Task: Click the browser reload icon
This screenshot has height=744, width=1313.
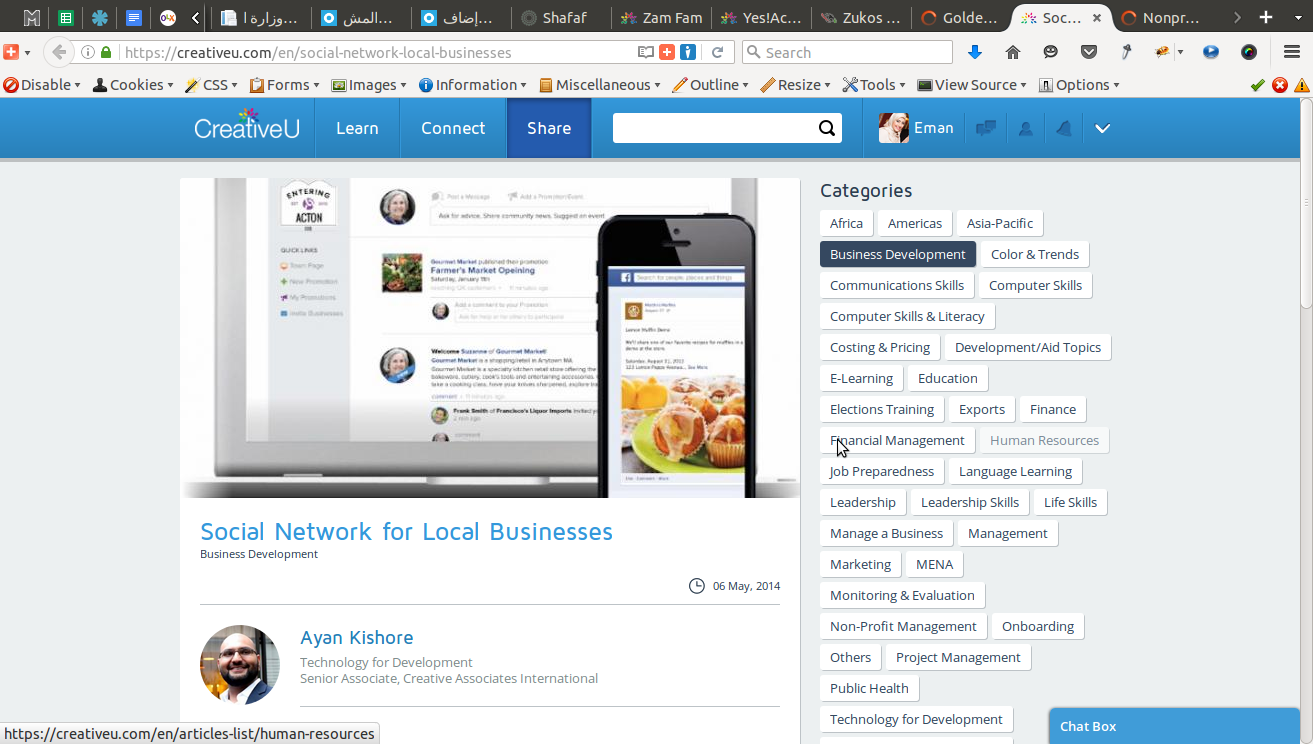Action: coord(717,52)
